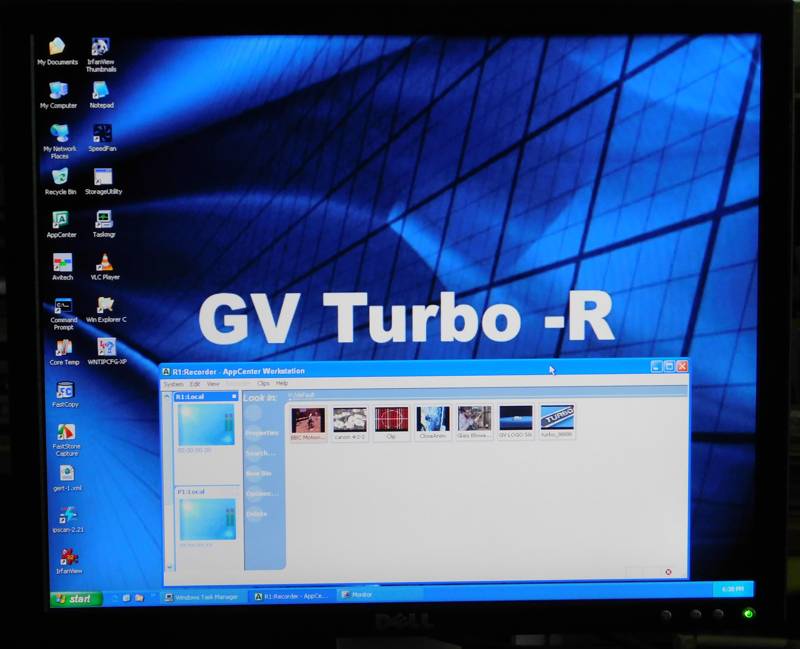Open the Windows Start menu
This screenshot has height=649, width=800.
[x=76, y=598]
